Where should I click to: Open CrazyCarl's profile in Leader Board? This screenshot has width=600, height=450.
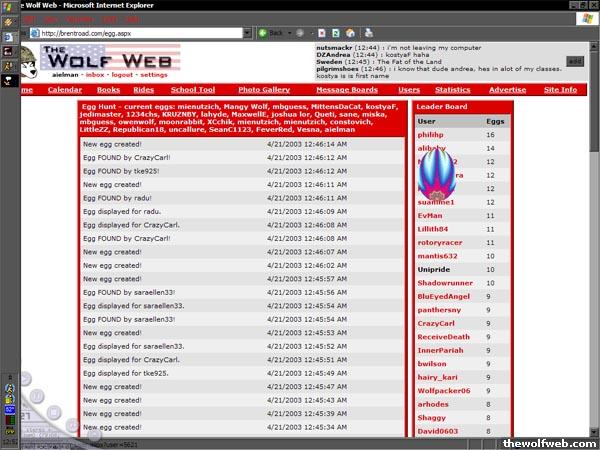click(436, 324)
